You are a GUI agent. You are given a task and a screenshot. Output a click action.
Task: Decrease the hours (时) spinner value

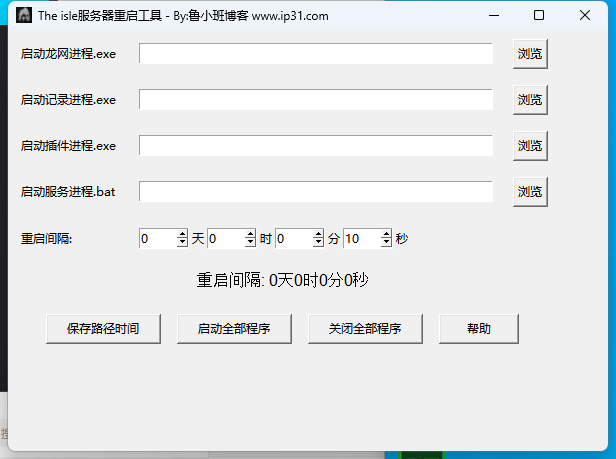tap(250, 243)
